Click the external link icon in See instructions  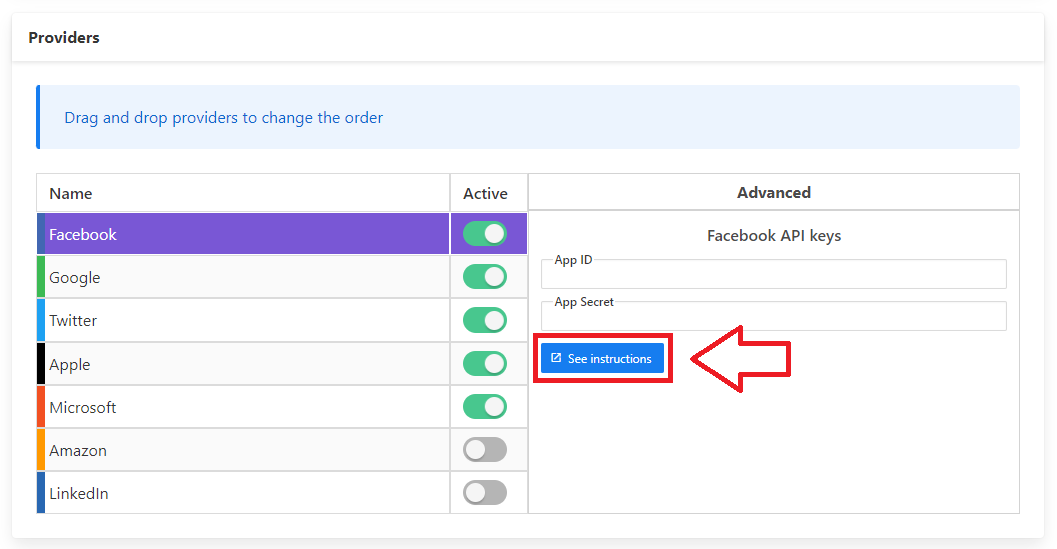tap(556, 358)
